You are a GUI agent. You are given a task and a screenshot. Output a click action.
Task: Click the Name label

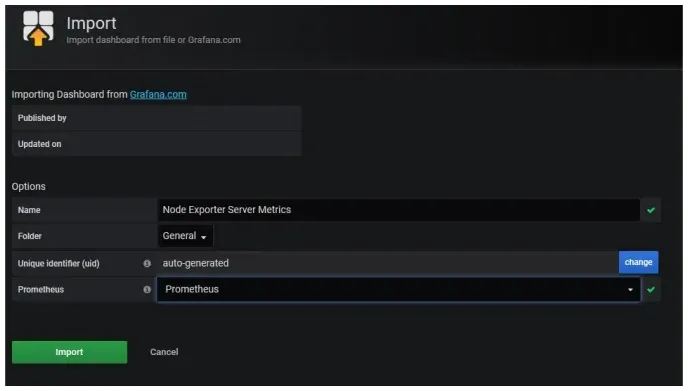tap(29, 210)
